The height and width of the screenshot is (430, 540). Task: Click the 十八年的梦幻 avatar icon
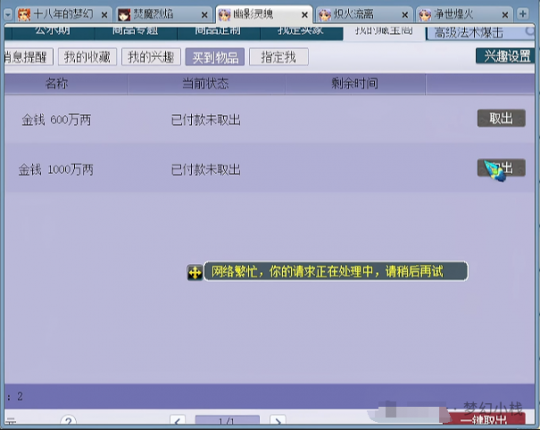[24, 14]
